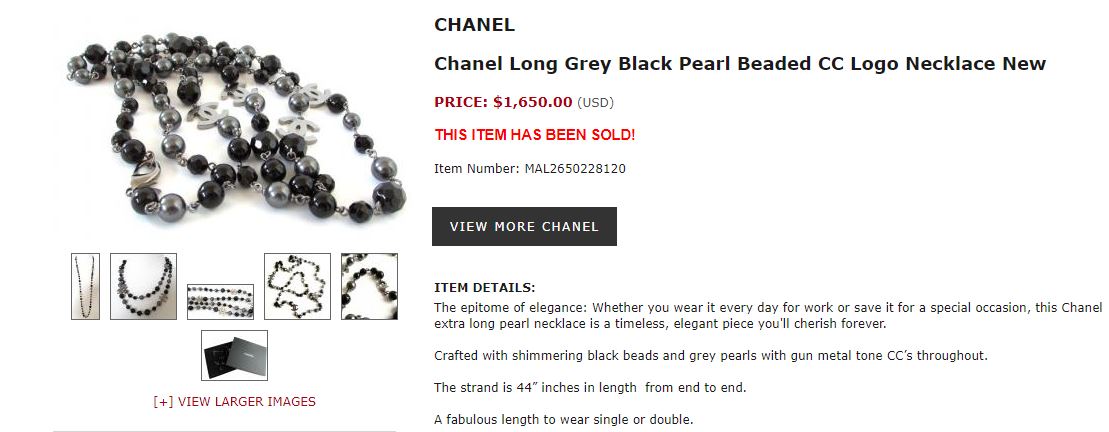Click the product title 'Chanel Long Grey Black Pearl'
The height and width of the screenshot is (432, 1109).
(x=739, y=64)
